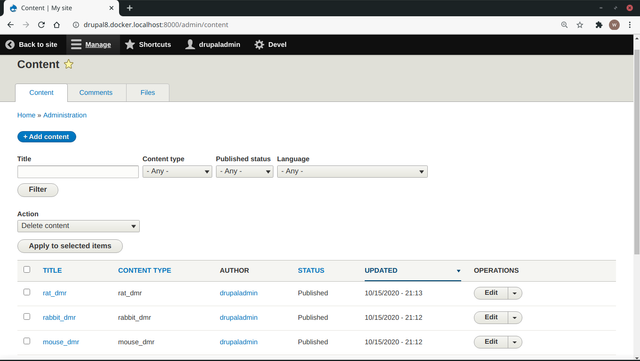Open the Language dropdown
This screenshot has width=640, height=361.
tap(352, 172)
